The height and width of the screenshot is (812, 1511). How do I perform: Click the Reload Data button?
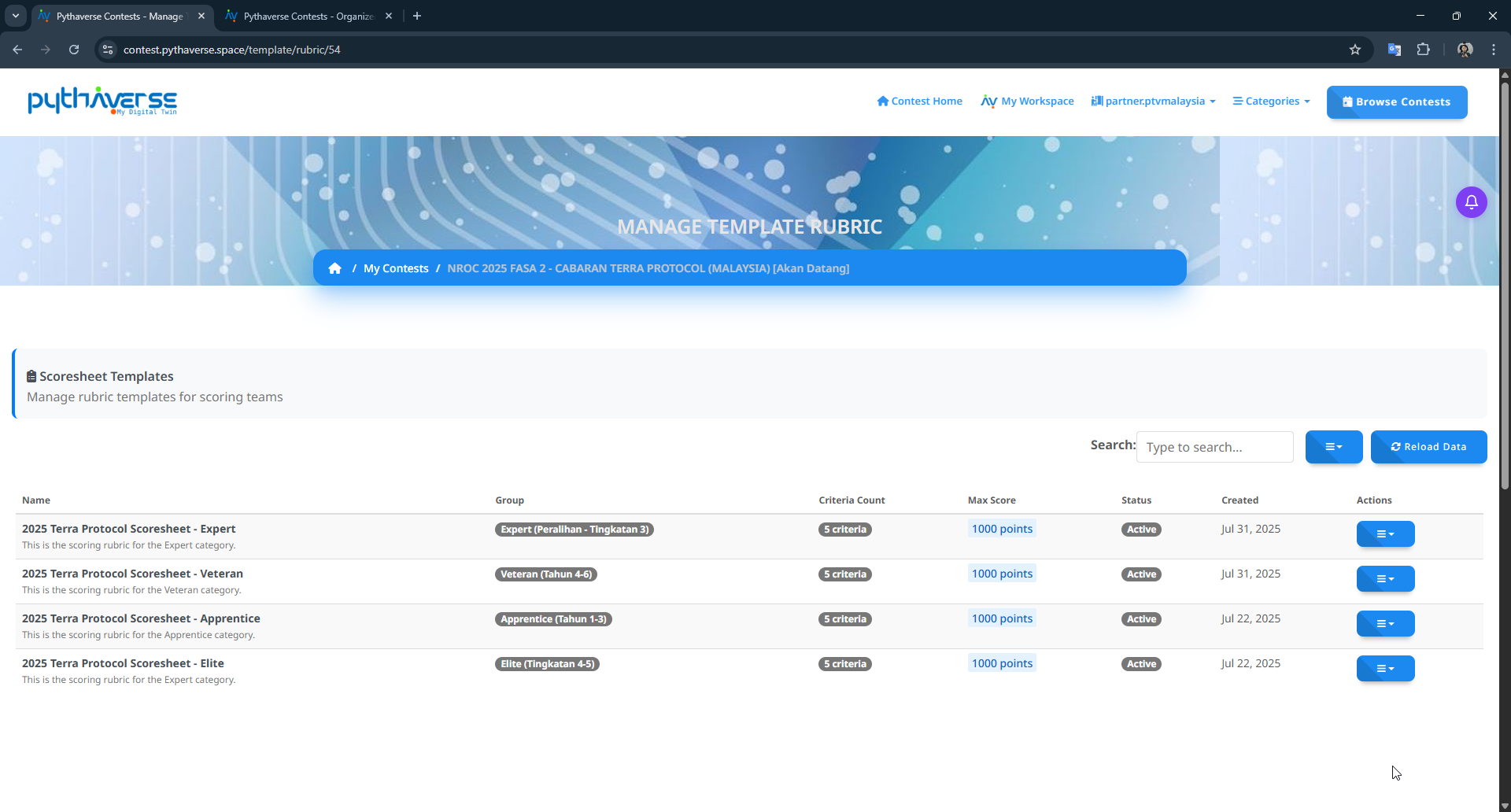(1428, 447)
